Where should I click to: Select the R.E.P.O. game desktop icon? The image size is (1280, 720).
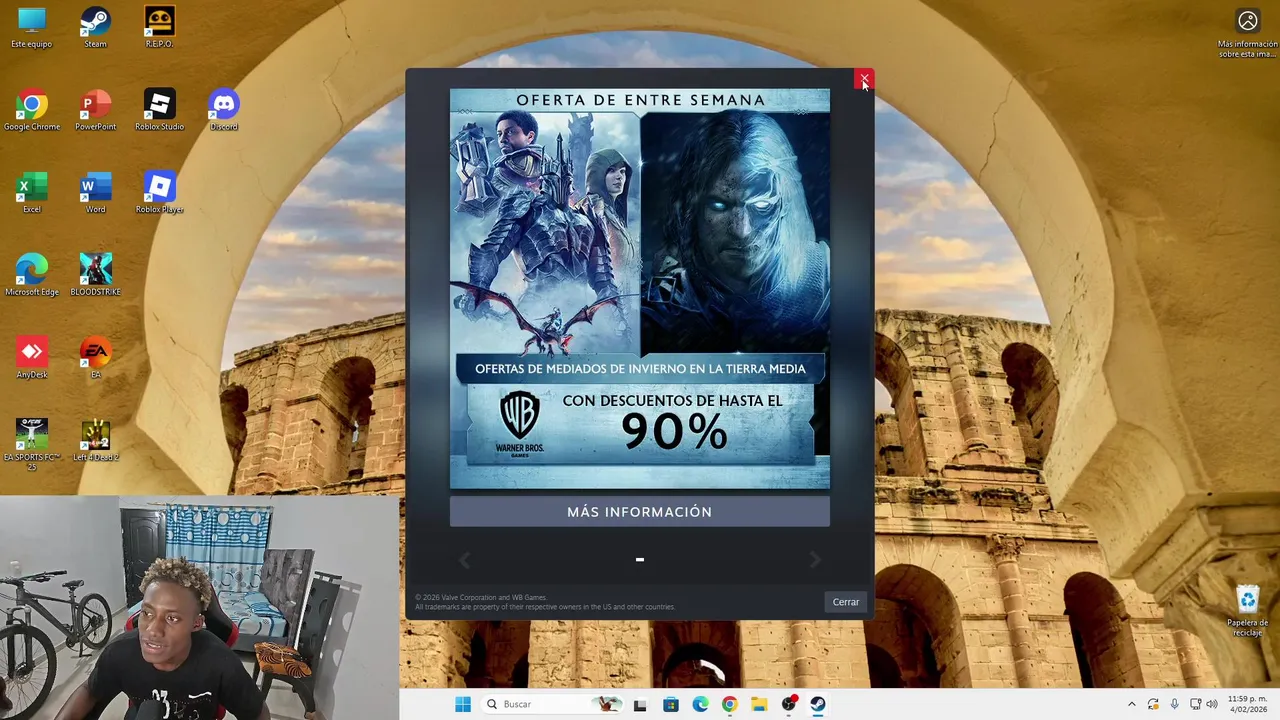pos(159,27)
